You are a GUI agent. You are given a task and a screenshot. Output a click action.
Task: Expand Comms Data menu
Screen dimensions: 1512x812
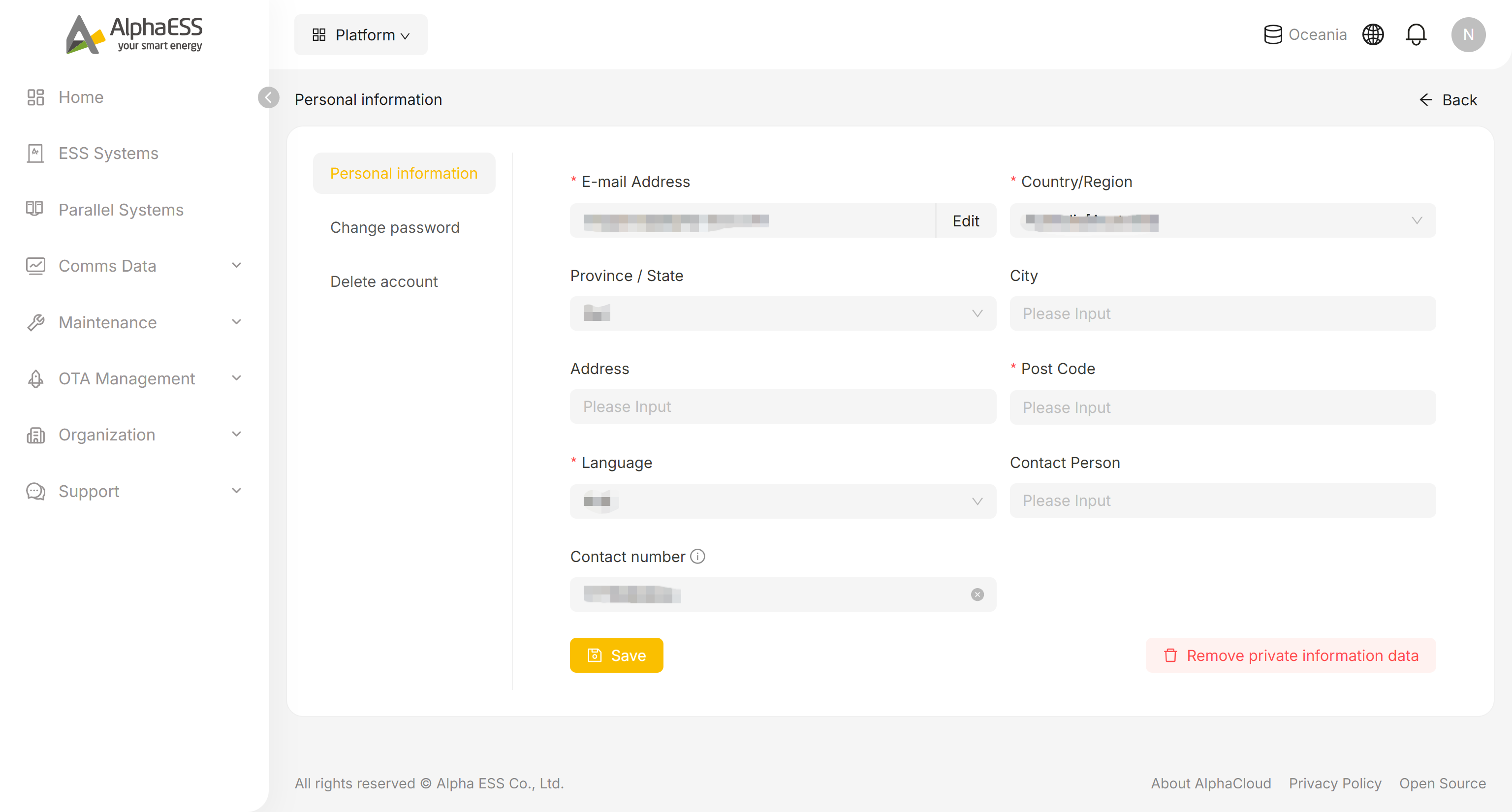(x=134, y=266)
